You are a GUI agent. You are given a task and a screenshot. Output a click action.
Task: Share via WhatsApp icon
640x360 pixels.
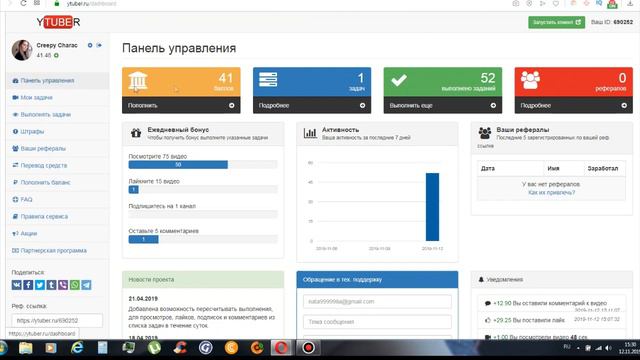coord(75,285)
